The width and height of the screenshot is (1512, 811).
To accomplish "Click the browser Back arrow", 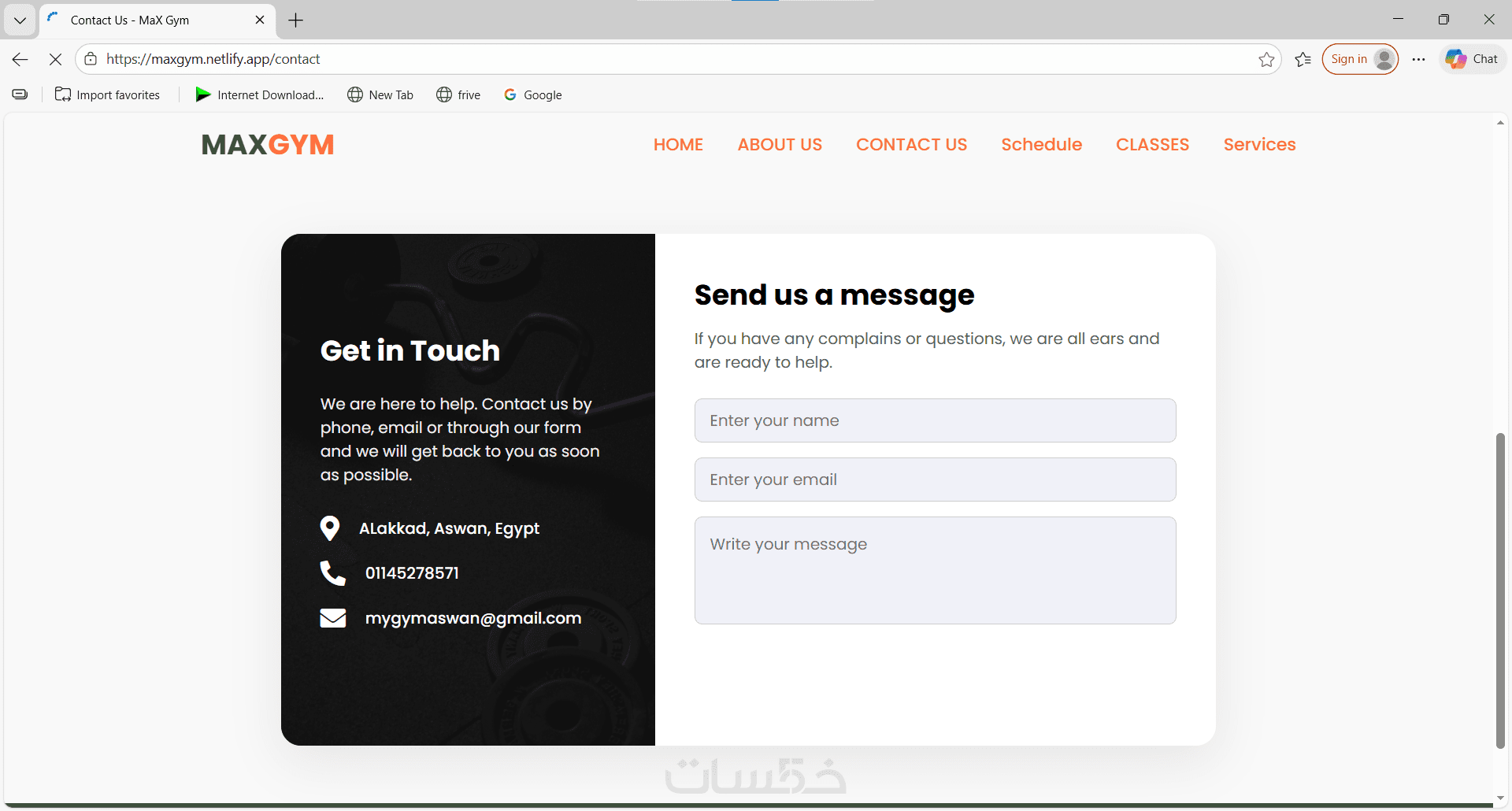I will coord(20,59).
